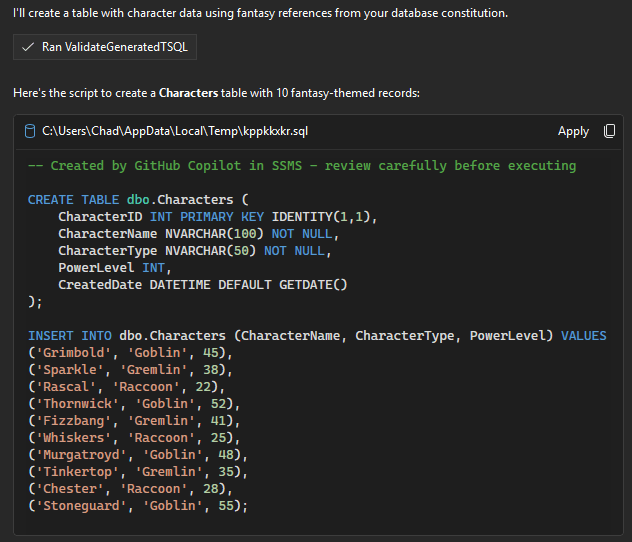The width and height of the screenshot is (632, 542).
Task: Click the 'Murgatroyd' Goblin values row
Action: pos(138,455)
